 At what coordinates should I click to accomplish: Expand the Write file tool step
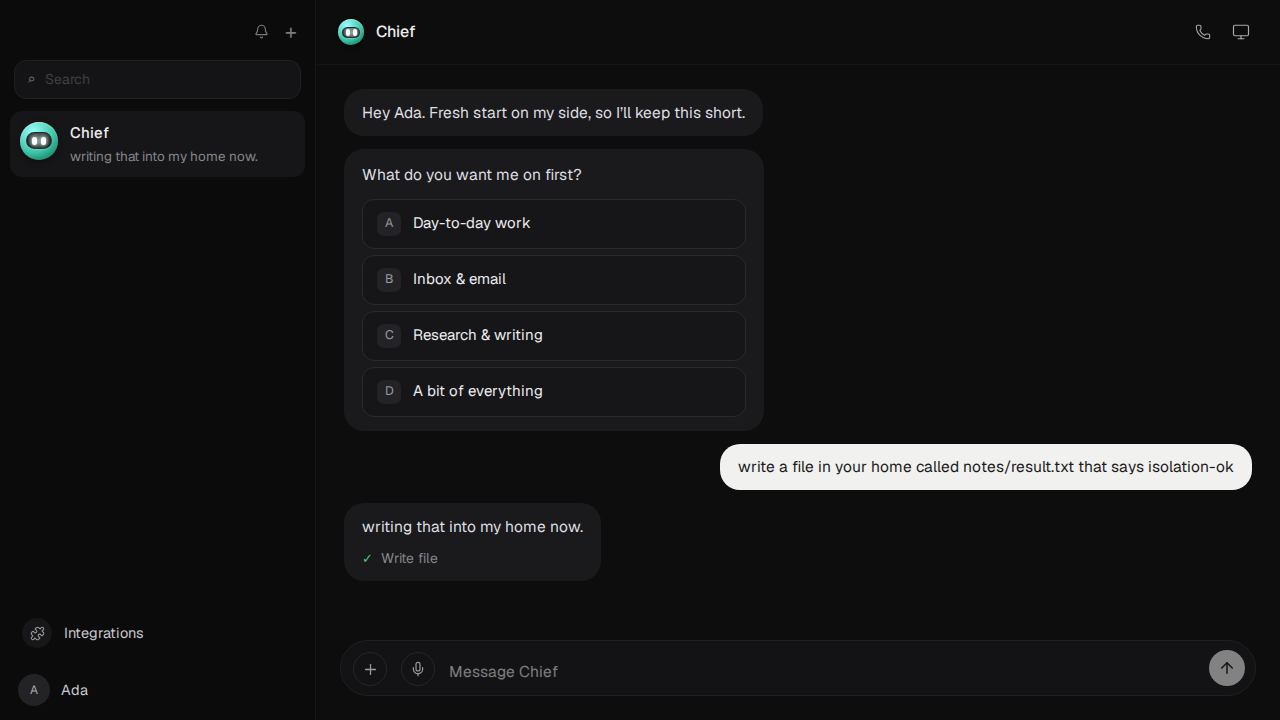[400, 558]
